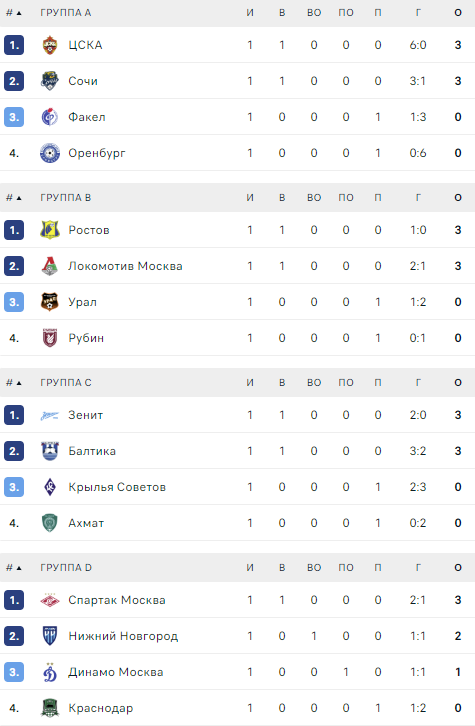Click the Ахмат club crest
This screenshot has height=726, width=475.
coord(50,523)
